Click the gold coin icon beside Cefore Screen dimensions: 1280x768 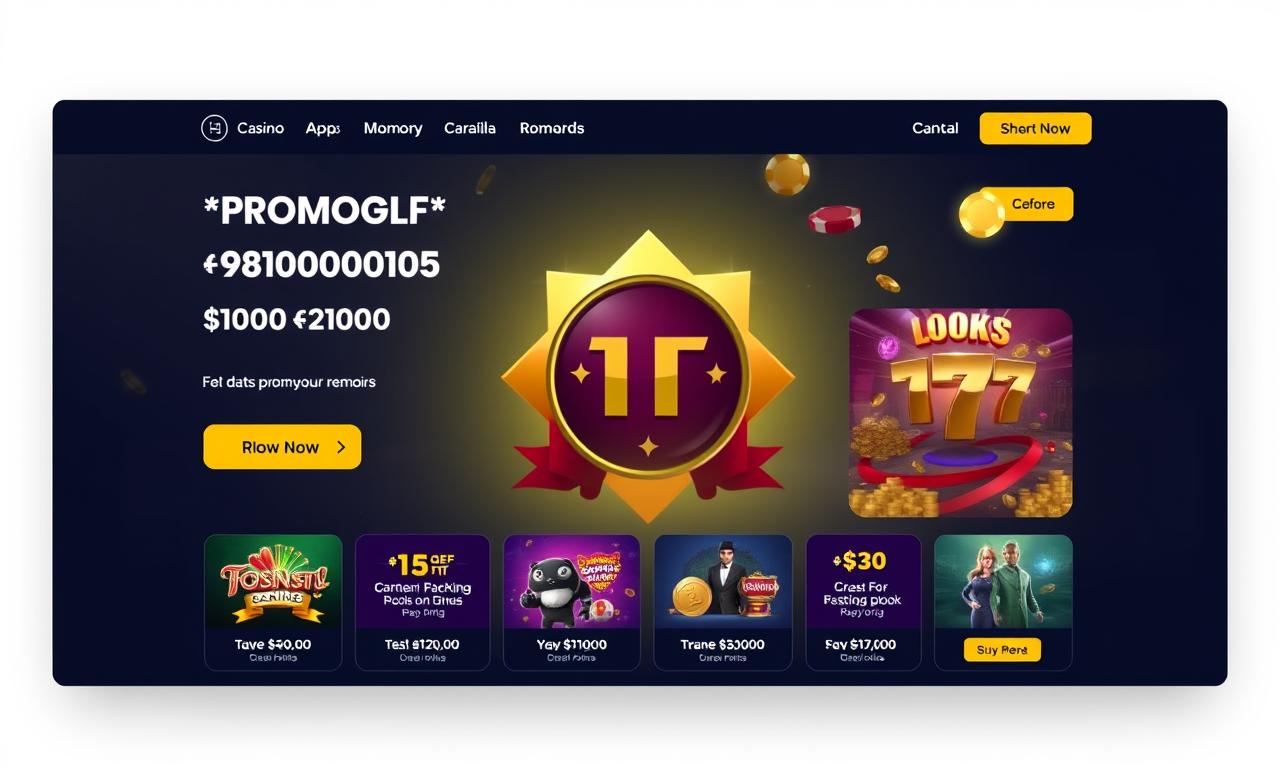coord(981,214)
